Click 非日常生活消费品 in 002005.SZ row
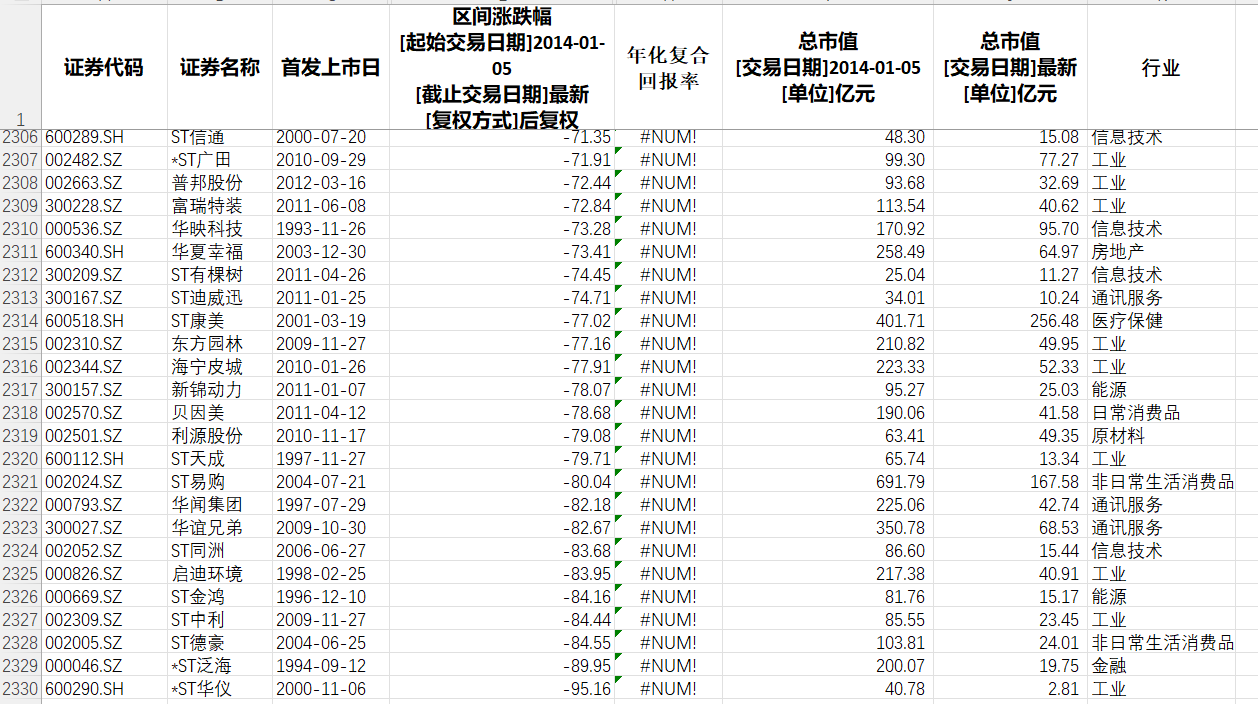Image resolution: width=1258 pixels, height=704 pixels. pos(1162,643)
